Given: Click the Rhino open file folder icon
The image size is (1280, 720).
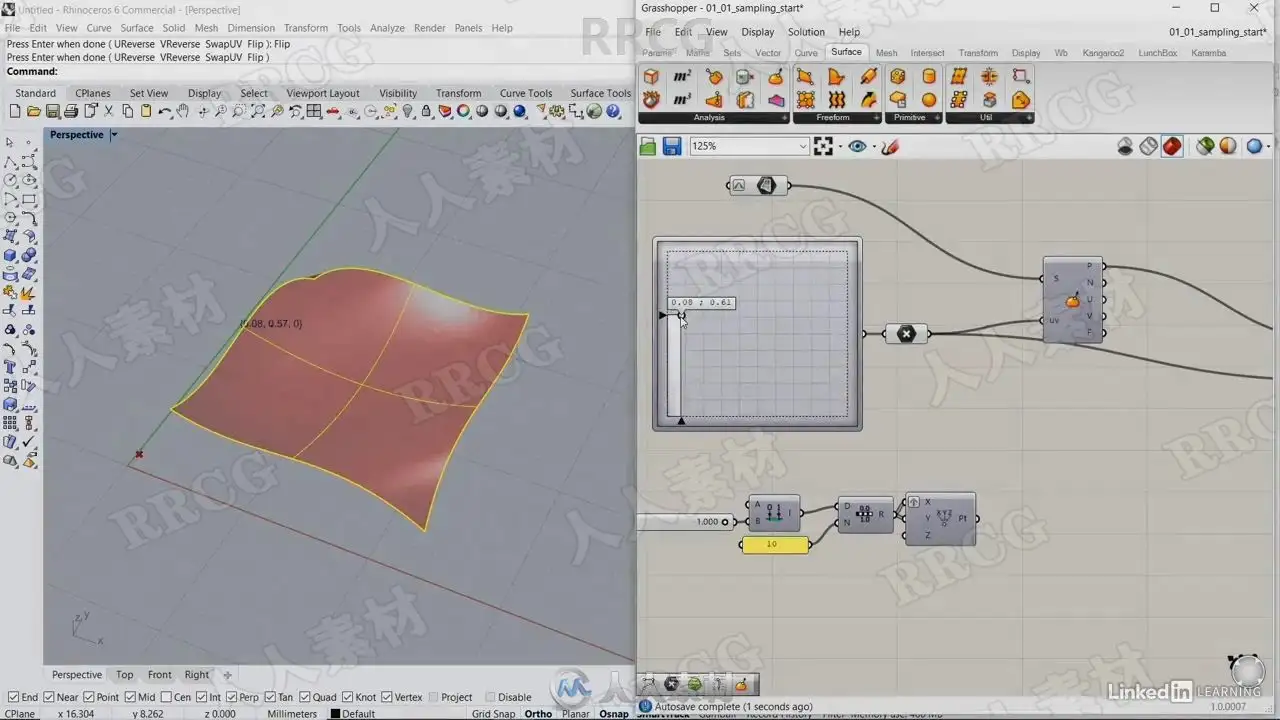Looking at the screenshot, I should point(33,111).
